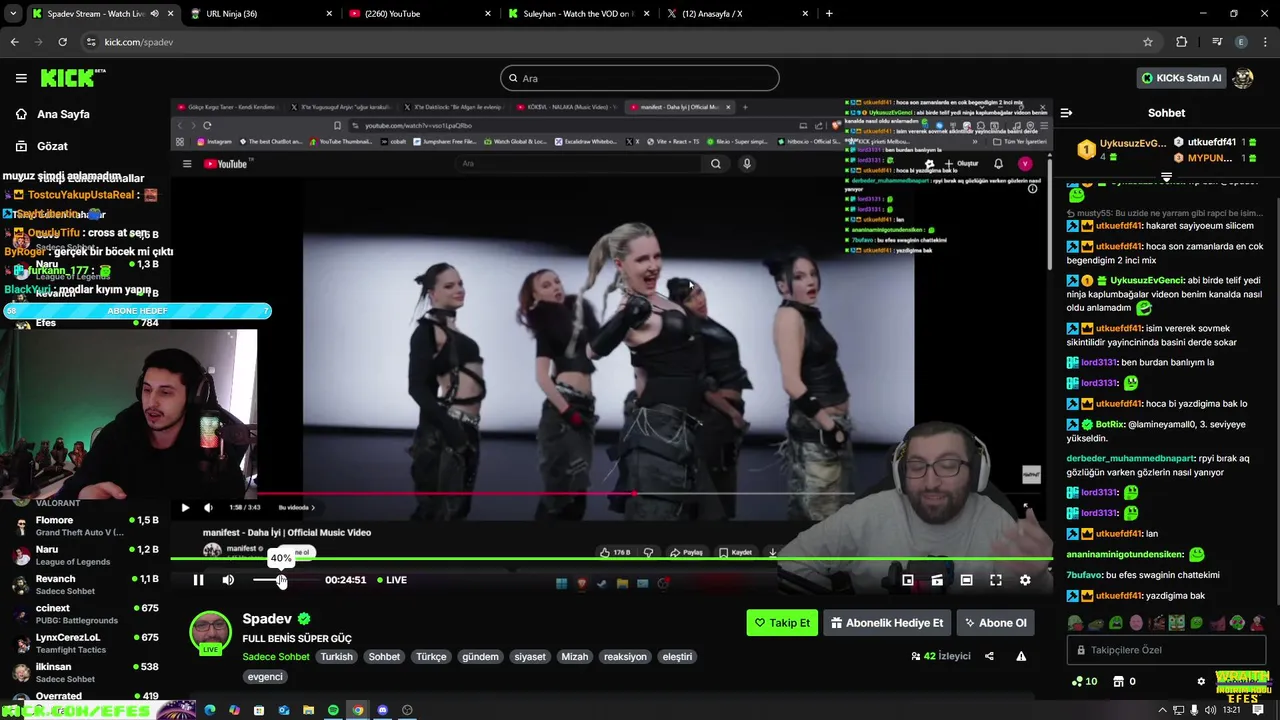Mute the Kick player volume icon

click(228, 580)
